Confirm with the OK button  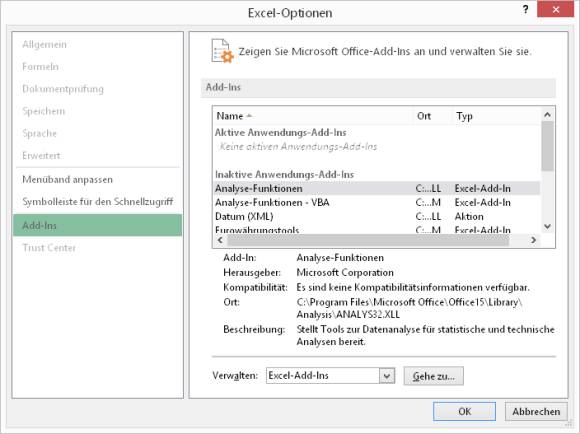pos(464,411)
